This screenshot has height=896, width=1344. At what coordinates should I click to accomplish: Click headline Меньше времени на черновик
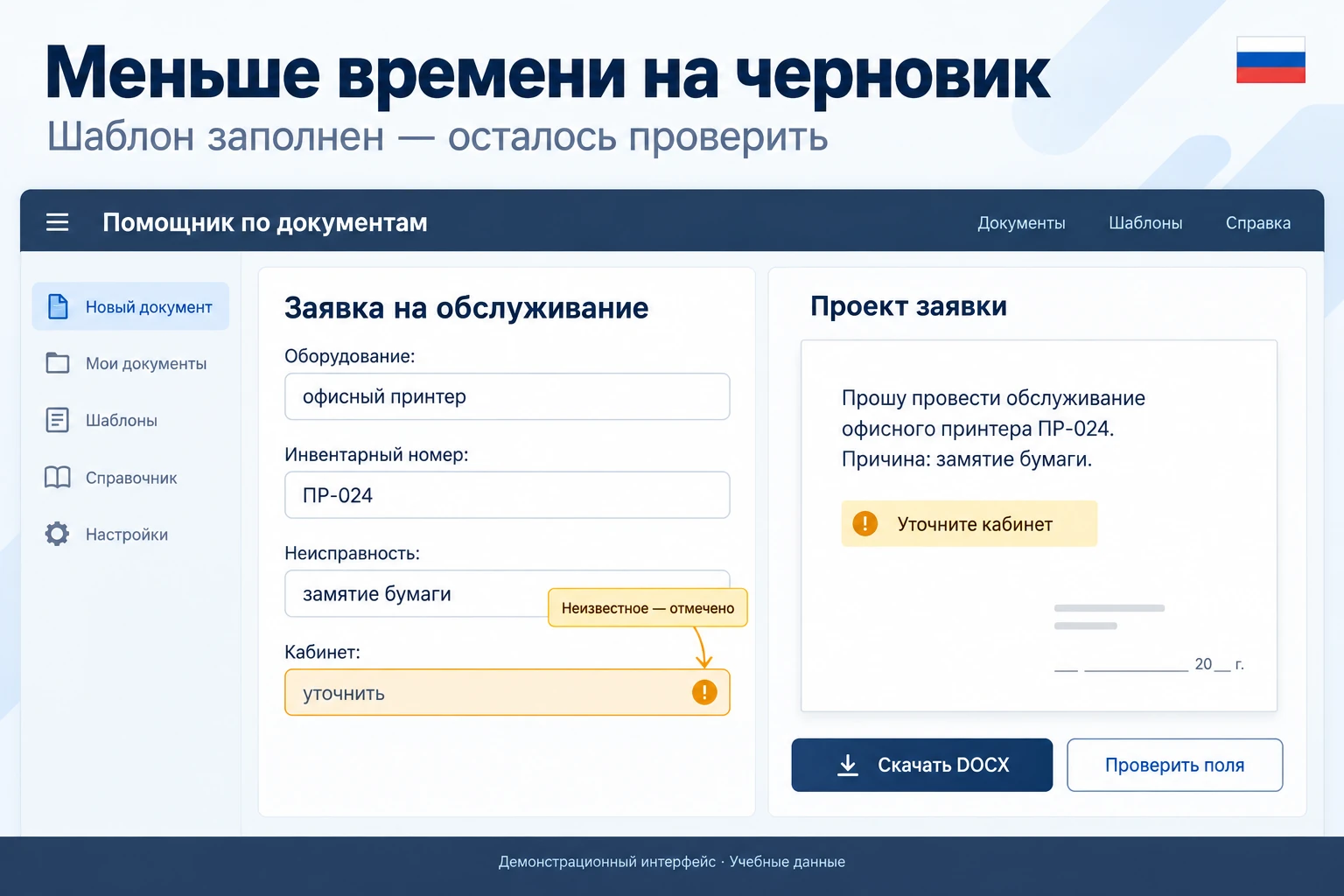(x=548, y=73)
